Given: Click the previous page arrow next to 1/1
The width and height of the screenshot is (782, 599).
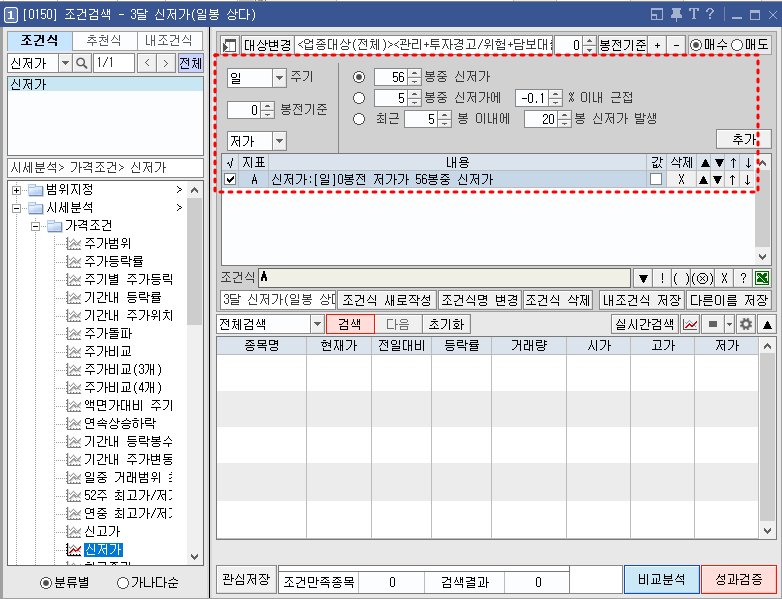Looking at the screenshot, I should 147,63.
